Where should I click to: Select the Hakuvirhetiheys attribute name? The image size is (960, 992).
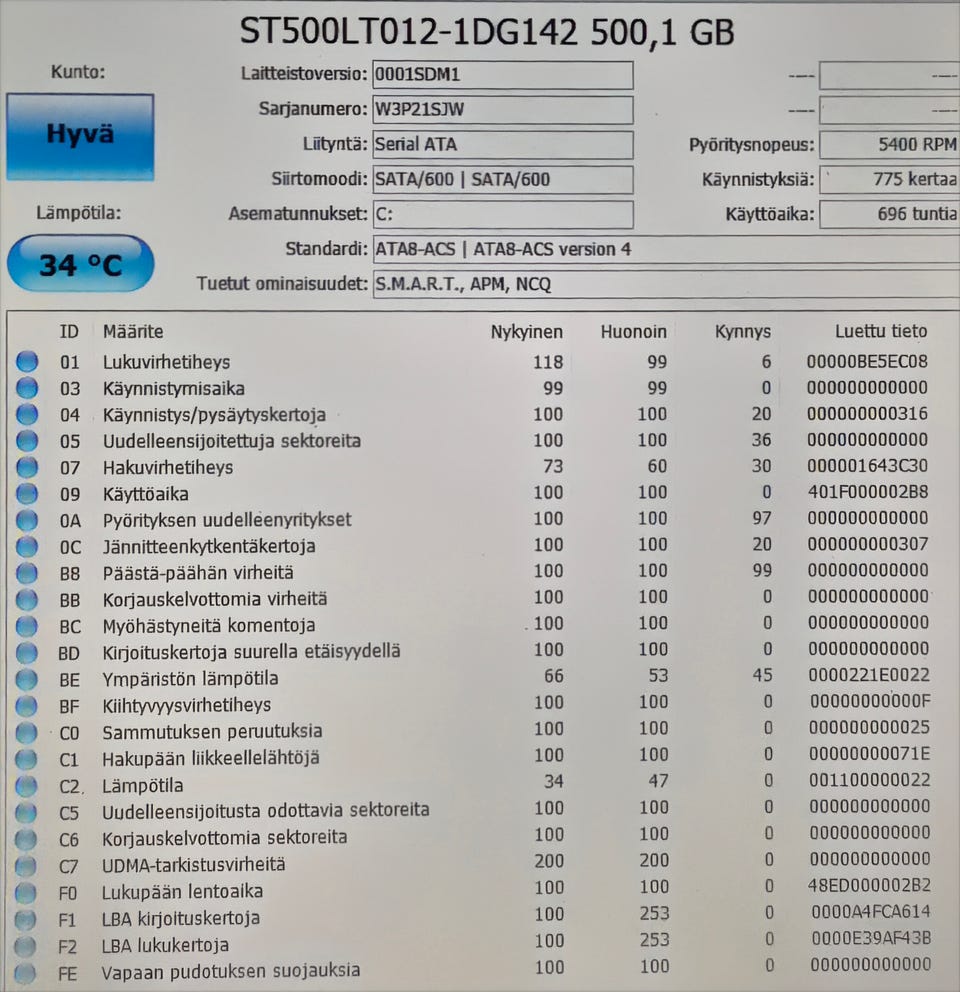pyautogui.click(x=168, y=468)
